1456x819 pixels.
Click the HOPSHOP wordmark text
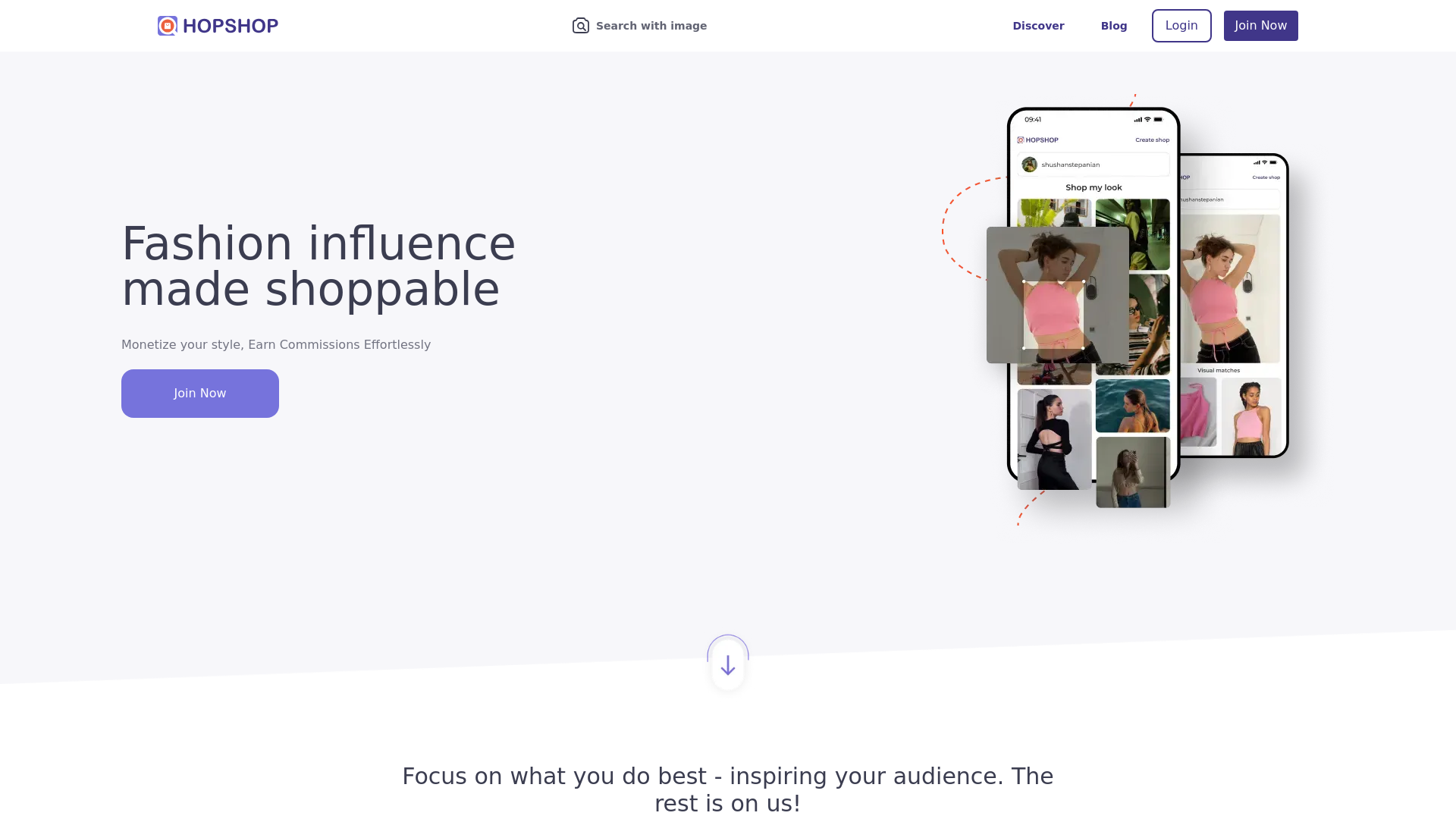click(231, 26)
